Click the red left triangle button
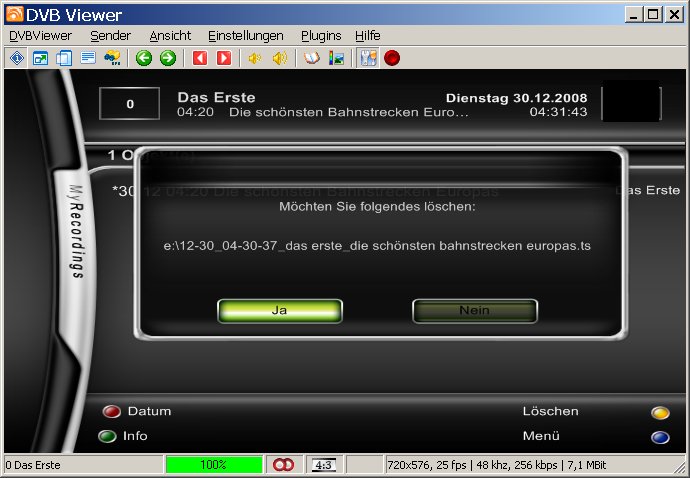This screenshot has height=478, width=690. coord(200,58)
